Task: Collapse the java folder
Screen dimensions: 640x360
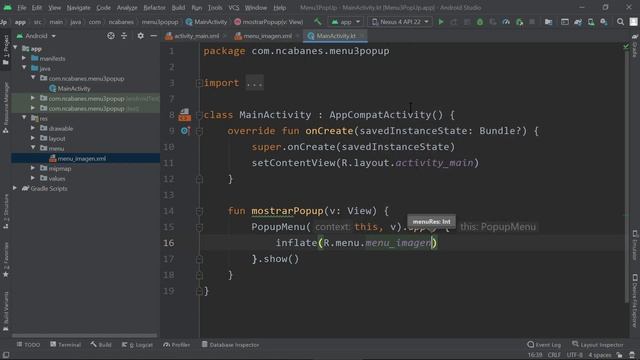Action: (24, 68)
